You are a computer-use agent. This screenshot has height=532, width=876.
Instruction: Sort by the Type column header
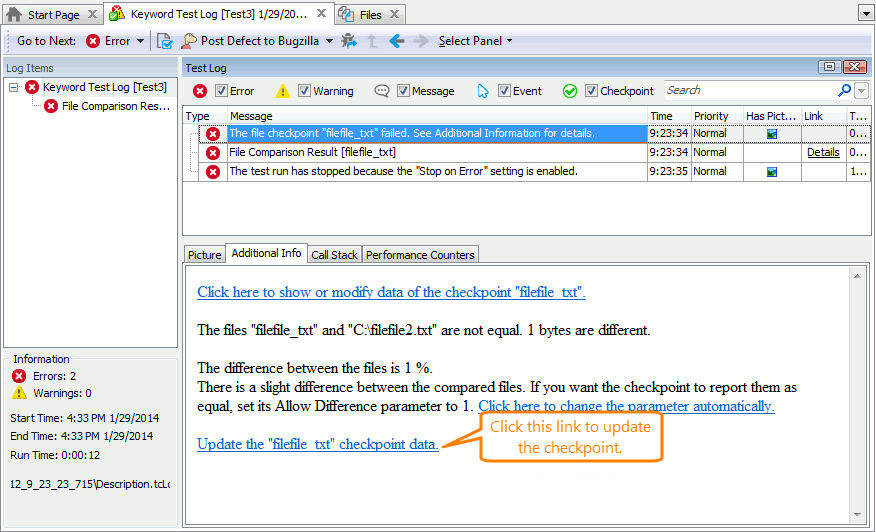click(205, 116)
